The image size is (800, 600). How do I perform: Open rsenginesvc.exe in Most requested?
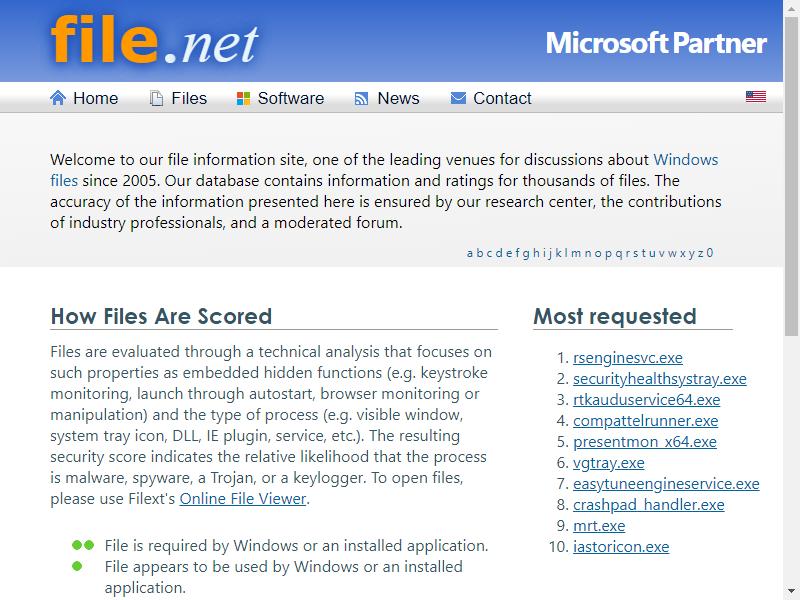point(628,358)
